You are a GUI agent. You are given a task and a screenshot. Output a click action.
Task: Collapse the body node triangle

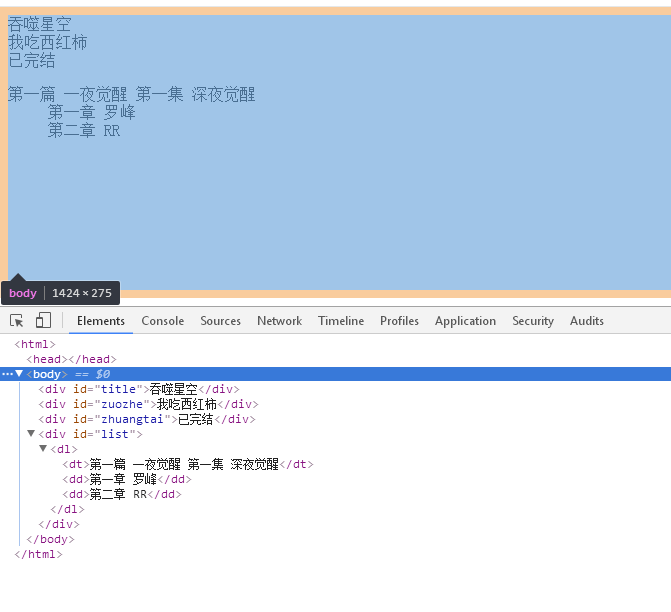[19, 374]
